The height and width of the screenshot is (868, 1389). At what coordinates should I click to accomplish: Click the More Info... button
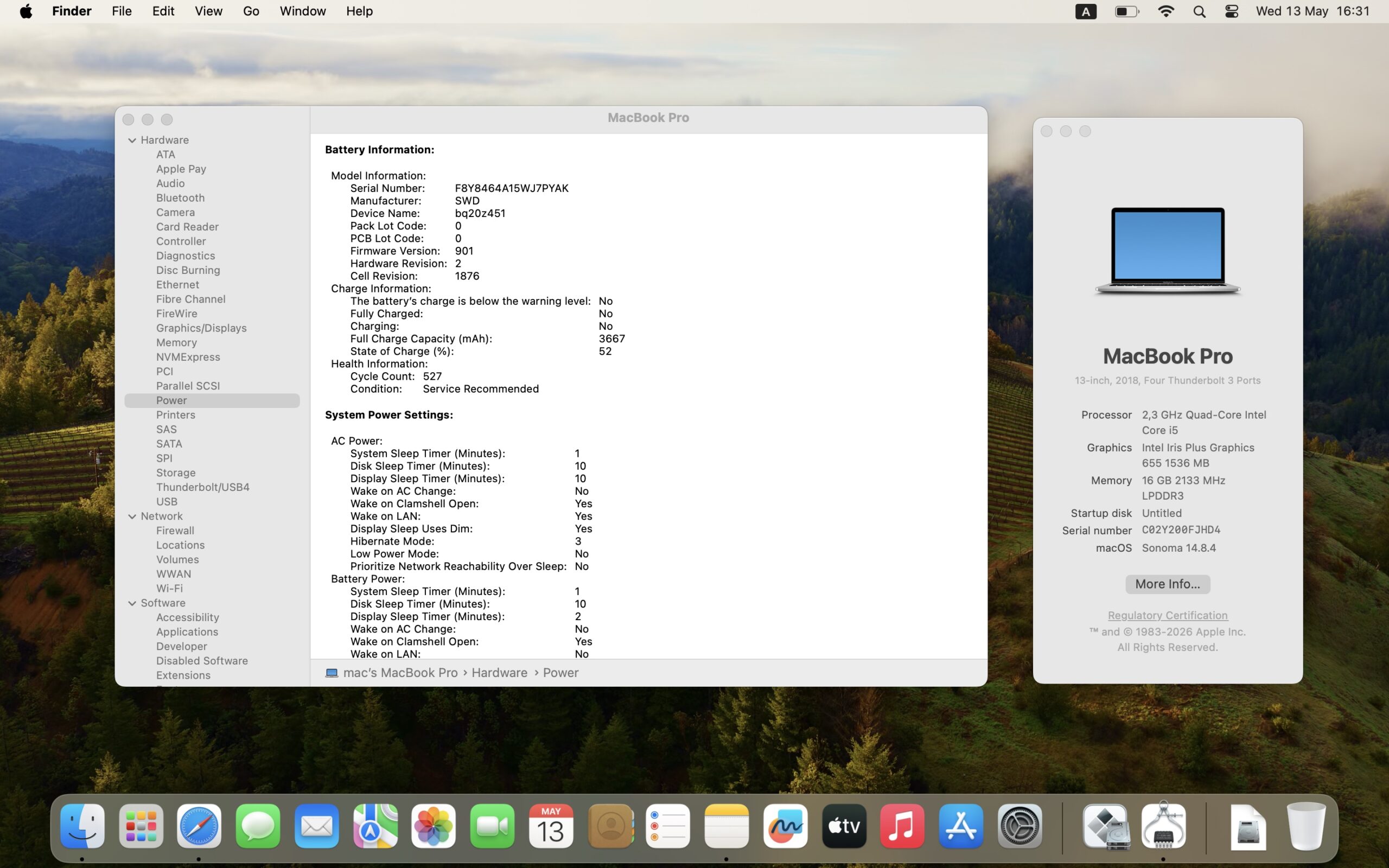(1168, 584)
